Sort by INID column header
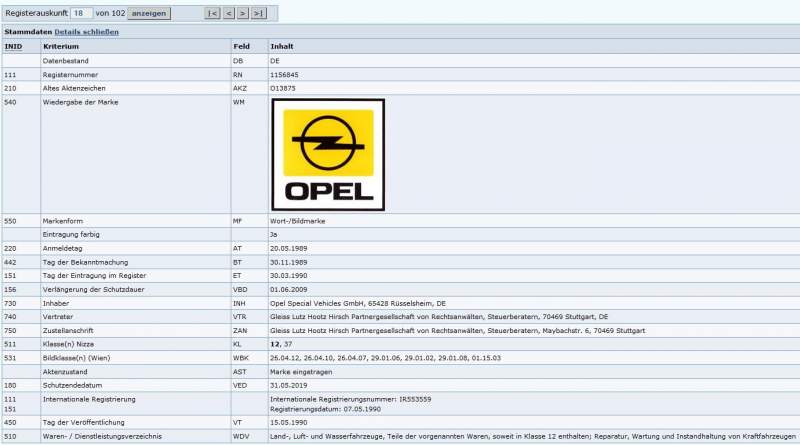 pos(13,46)
